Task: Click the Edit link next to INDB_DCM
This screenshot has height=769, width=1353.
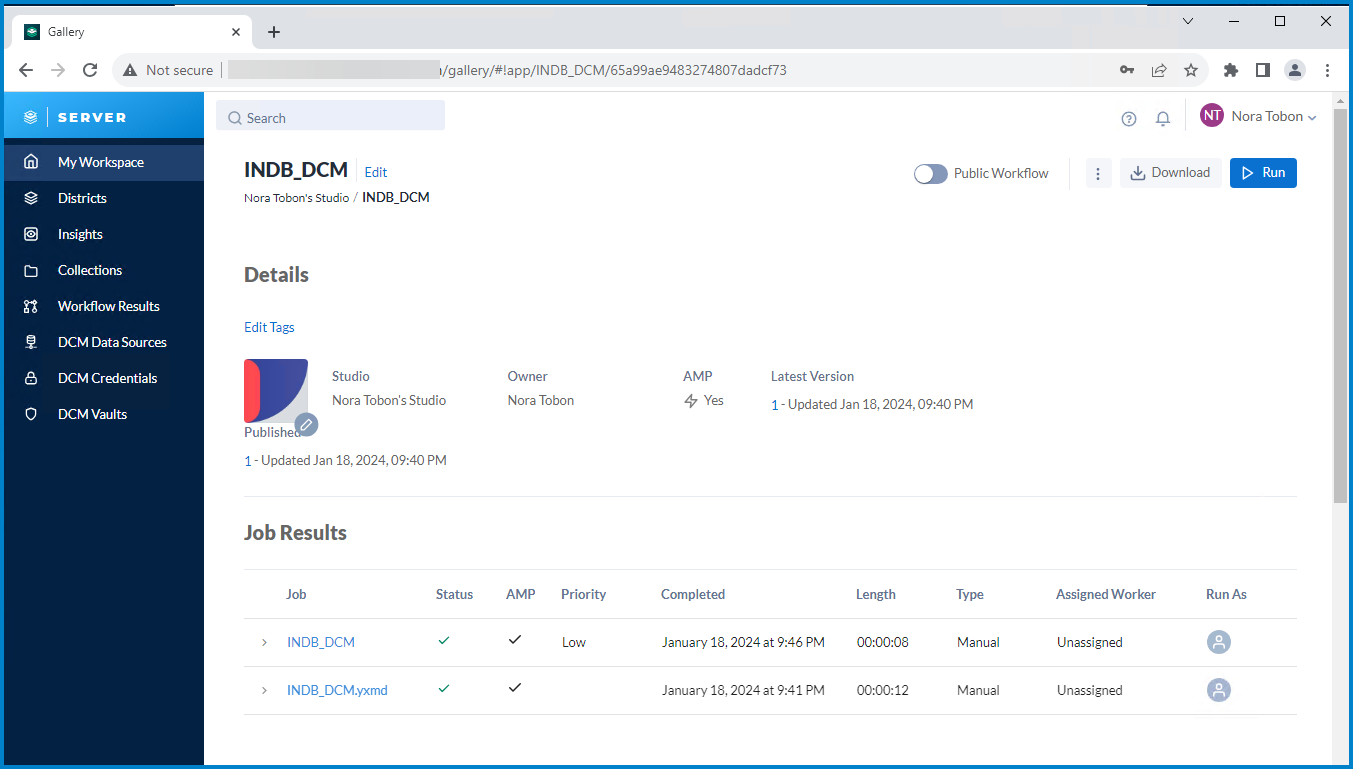Action: point(376,172)
